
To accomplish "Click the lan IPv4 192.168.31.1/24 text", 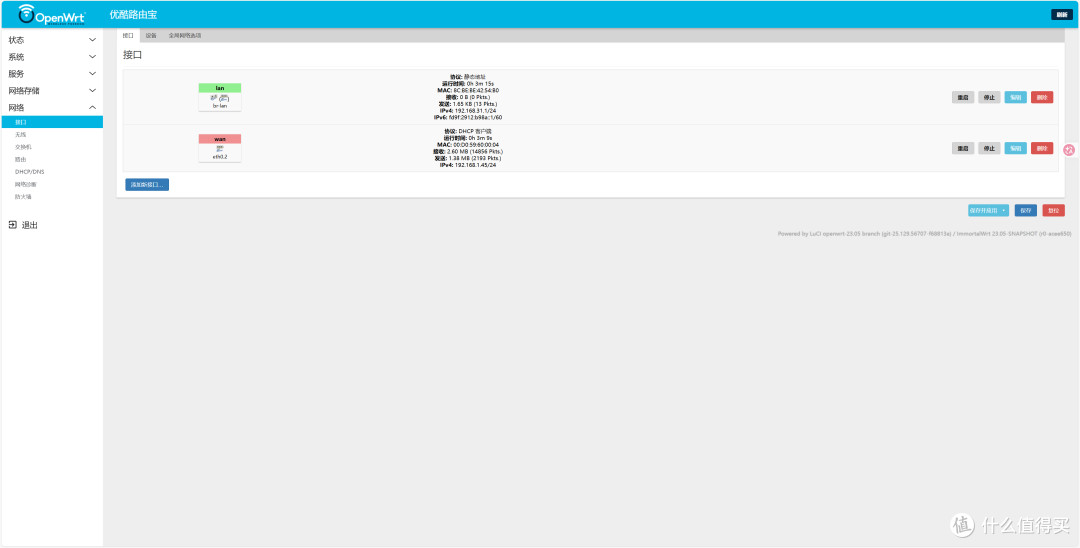I will [x=467, y=111].
